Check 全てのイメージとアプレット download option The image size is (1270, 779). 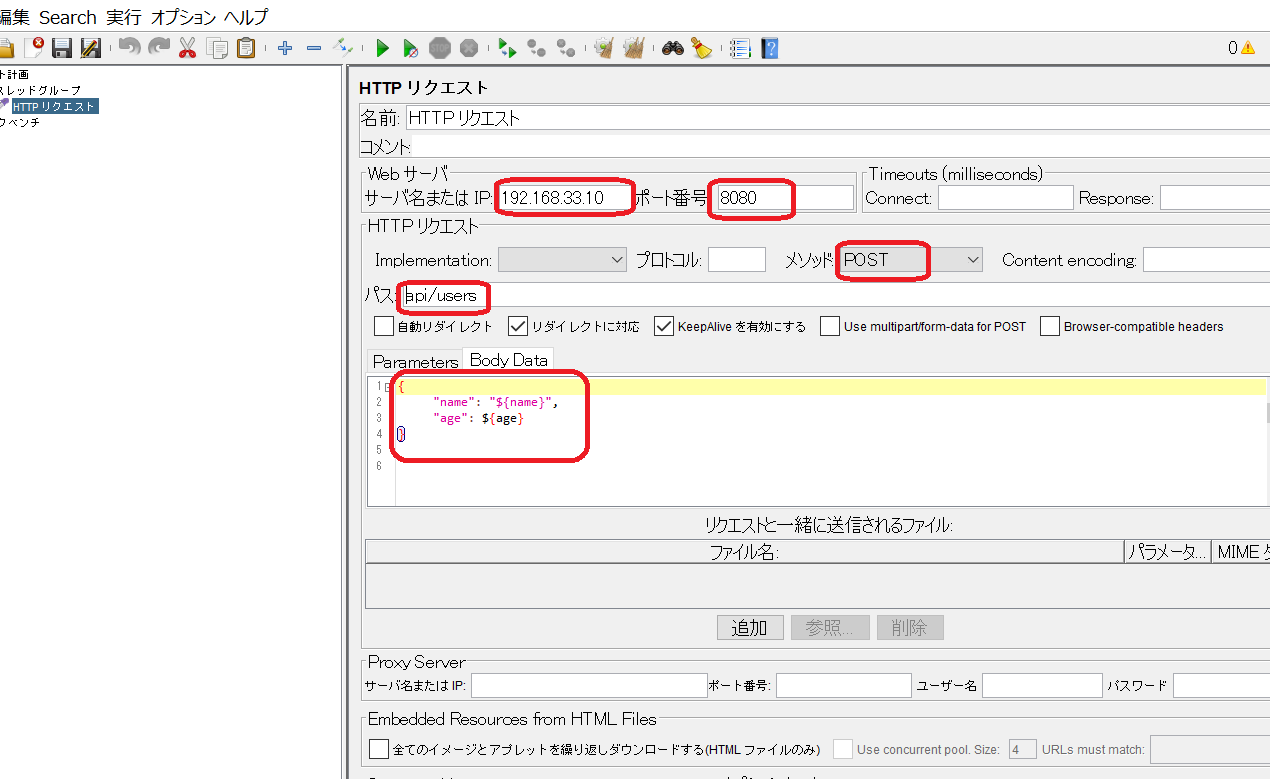pyautogui.click(x=378, y=749)
